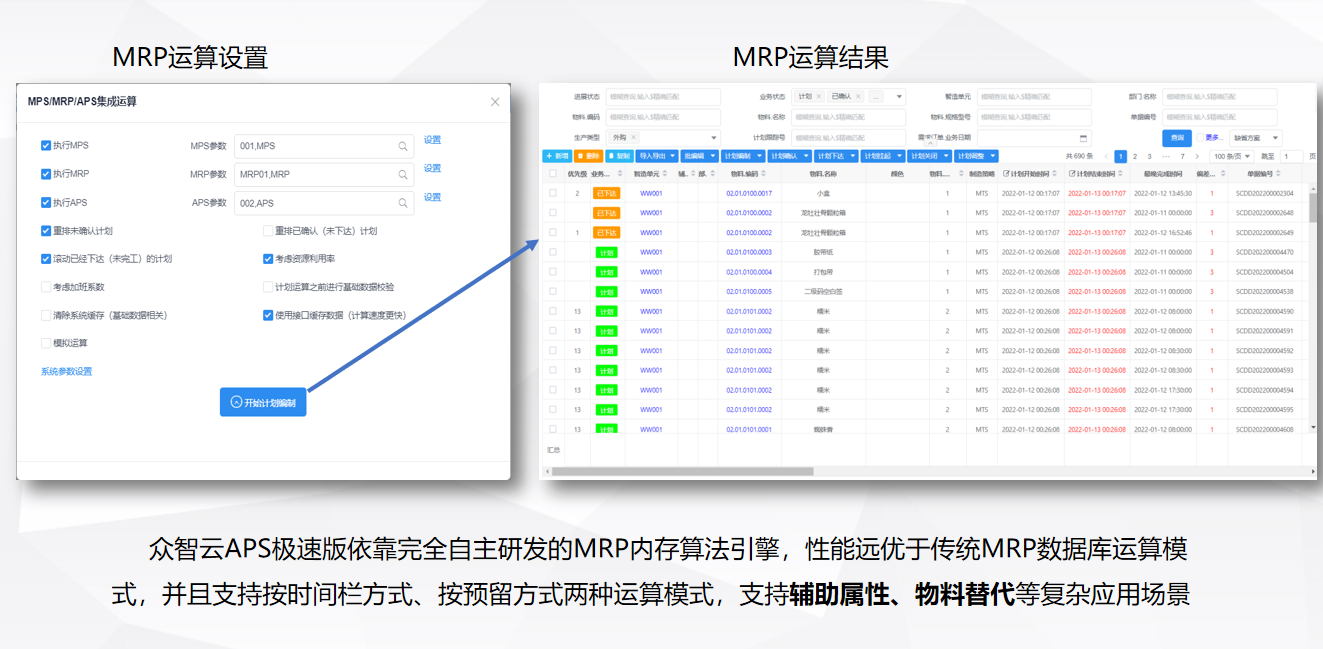Open the 导入导出 dropdown menu
The image size is (1323, 649).
coord(656,156)
